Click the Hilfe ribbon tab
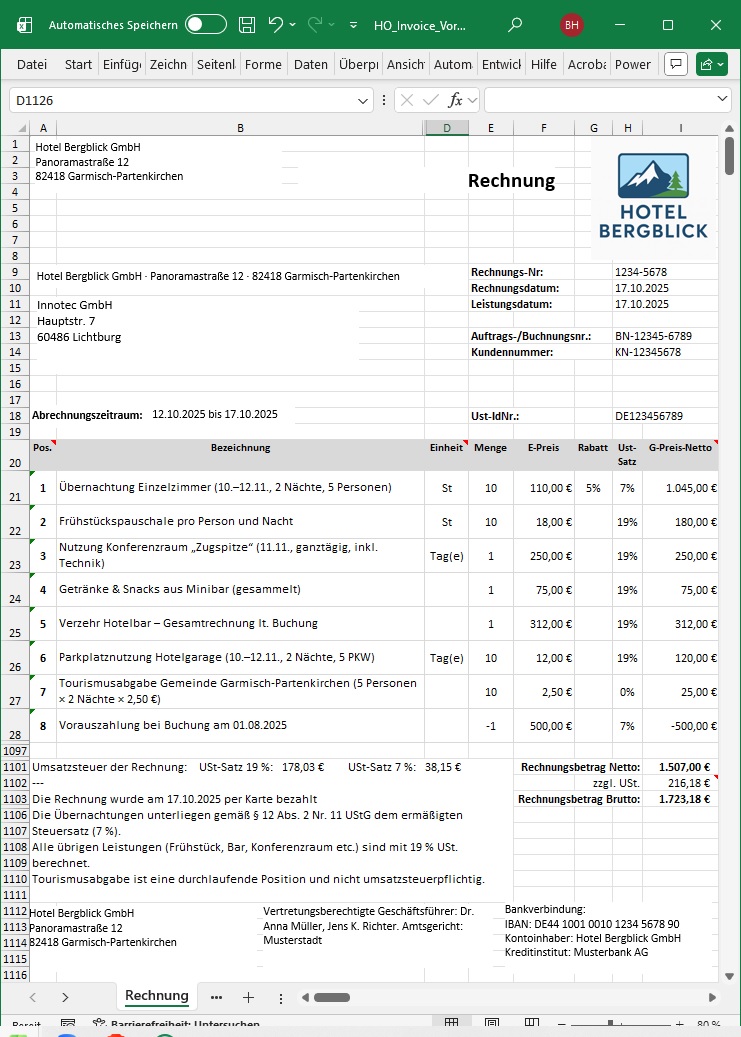741x1037 pixels. coord(544,64)
